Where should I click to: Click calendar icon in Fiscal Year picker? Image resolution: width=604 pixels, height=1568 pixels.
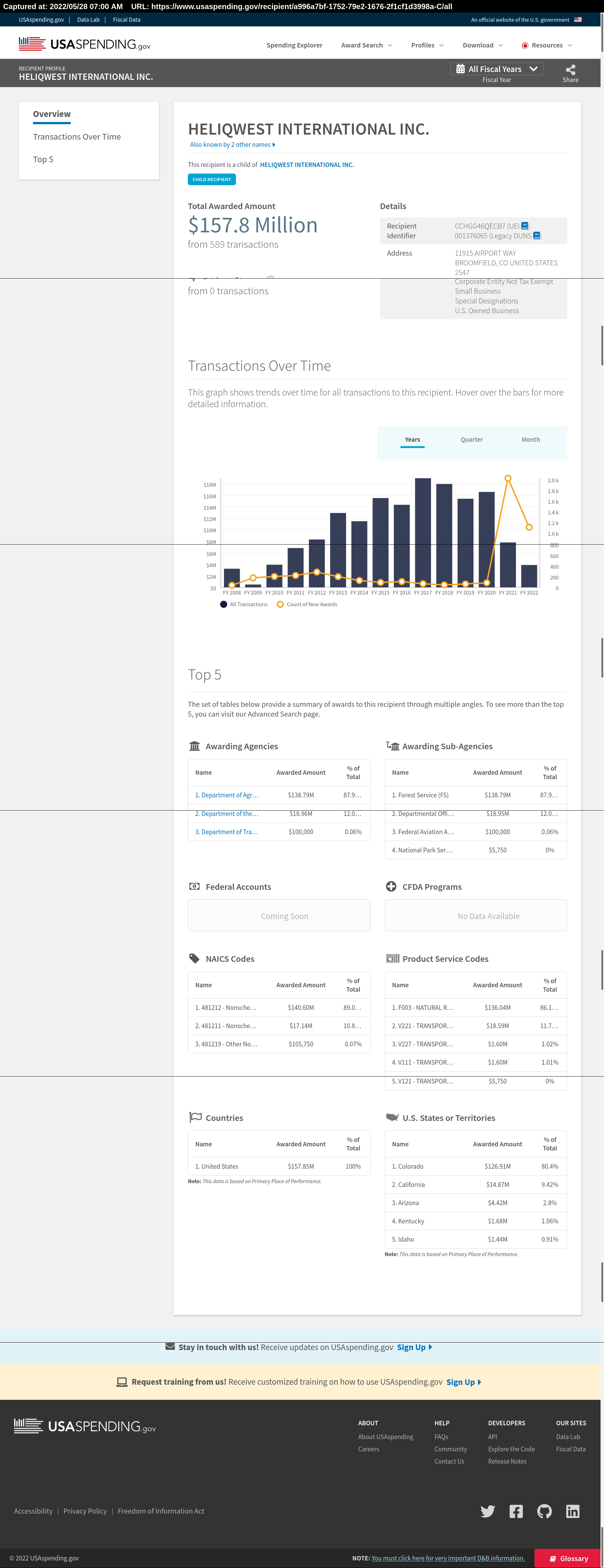point(460,69)
